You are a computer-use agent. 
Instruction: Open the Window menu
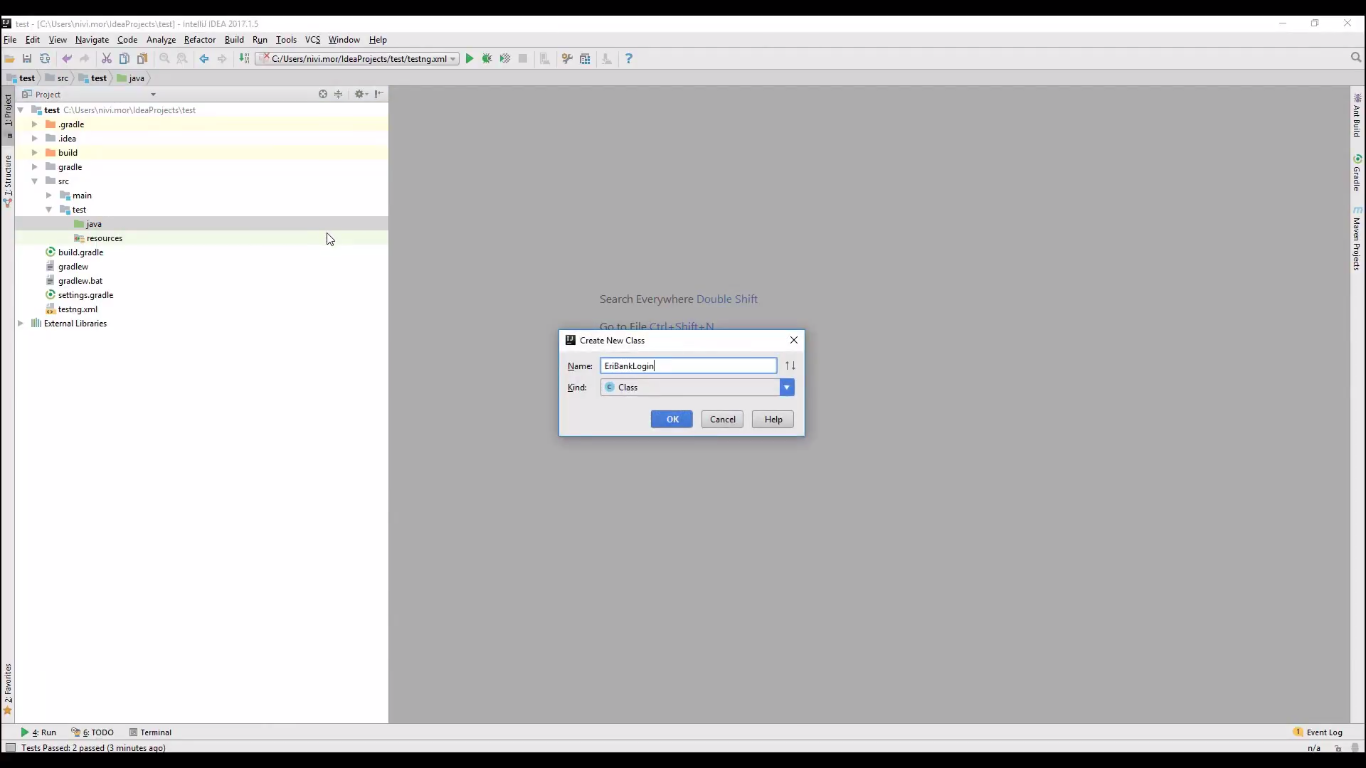pos(344,40)
